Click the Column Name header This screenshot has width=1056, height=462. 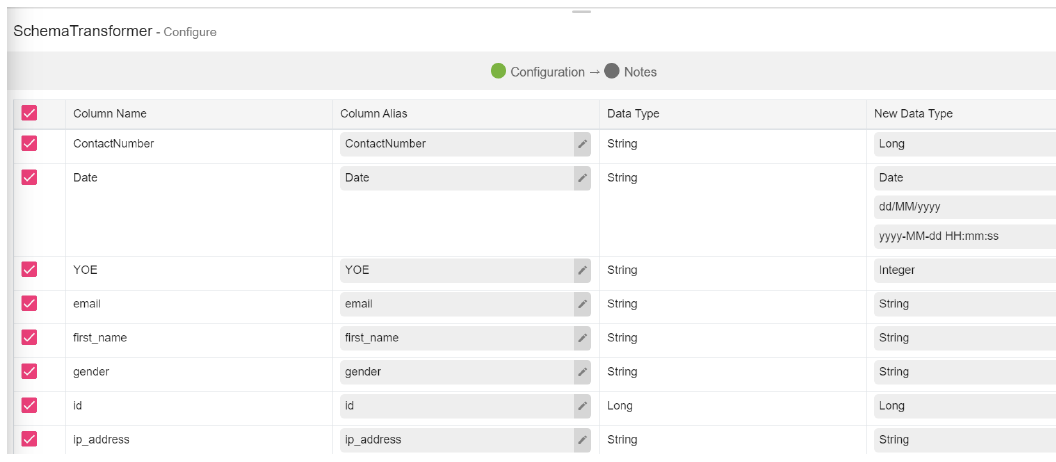(x=110, y=114)
